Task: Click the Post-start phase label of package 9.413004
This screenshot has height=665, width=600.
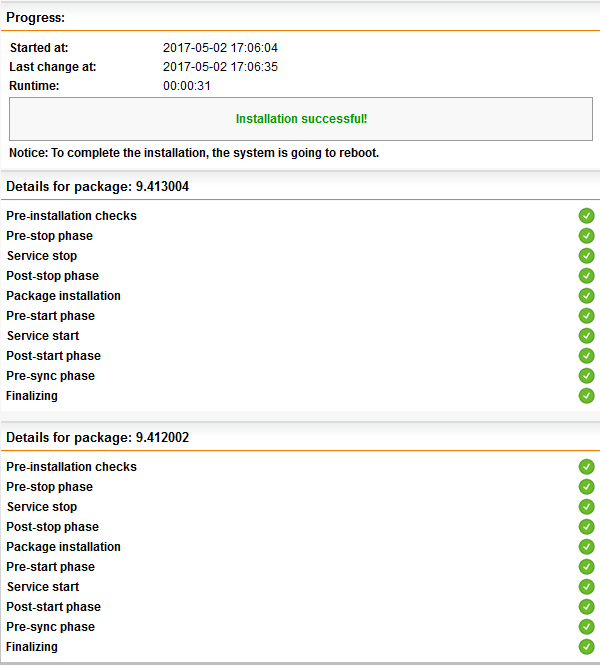Action: coord(53,356)
